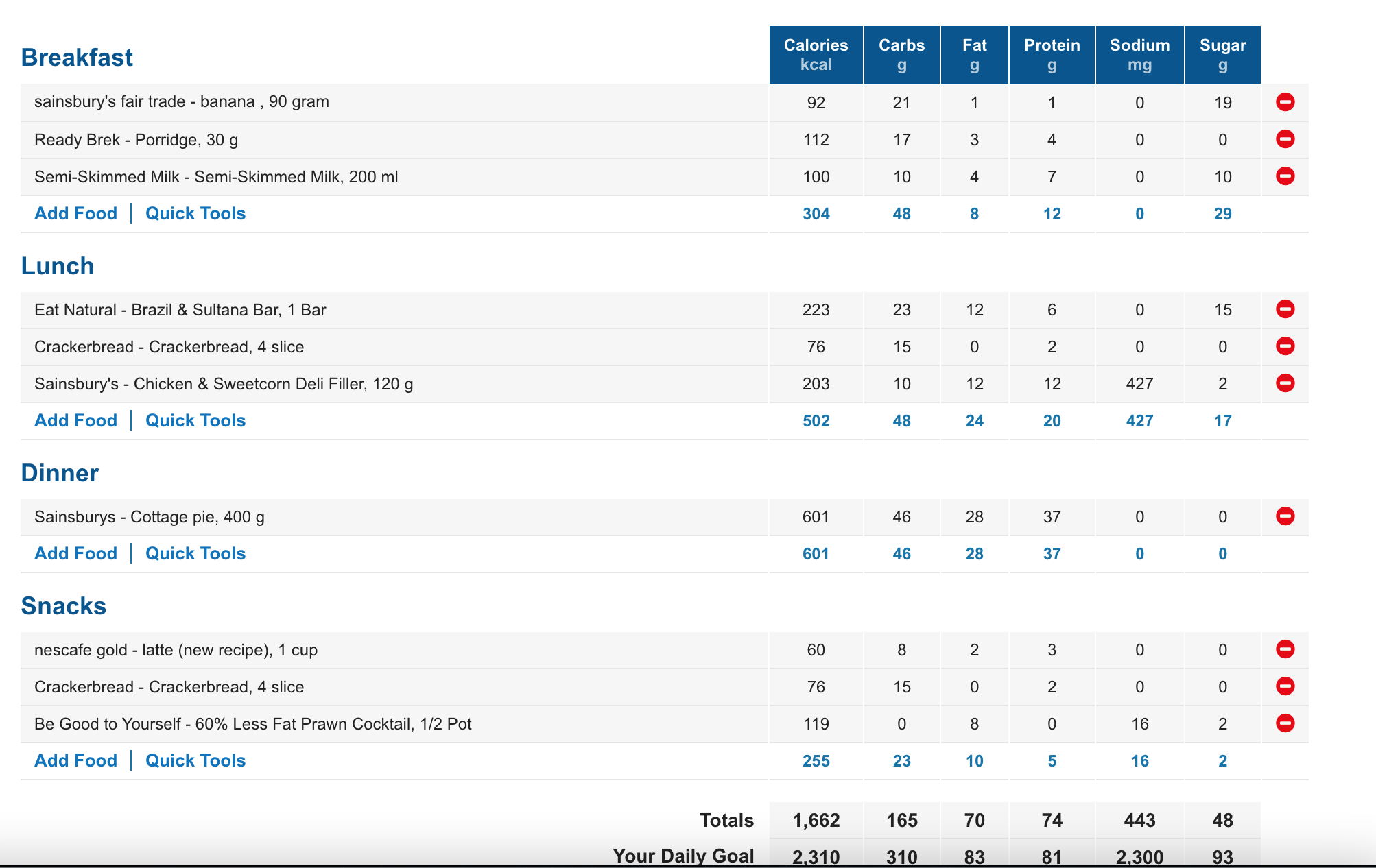The height and width of the screenshot is (868, 1376).
Task: Remove the snacks Crackerbread 4 slice entry
Action: 1285,686
